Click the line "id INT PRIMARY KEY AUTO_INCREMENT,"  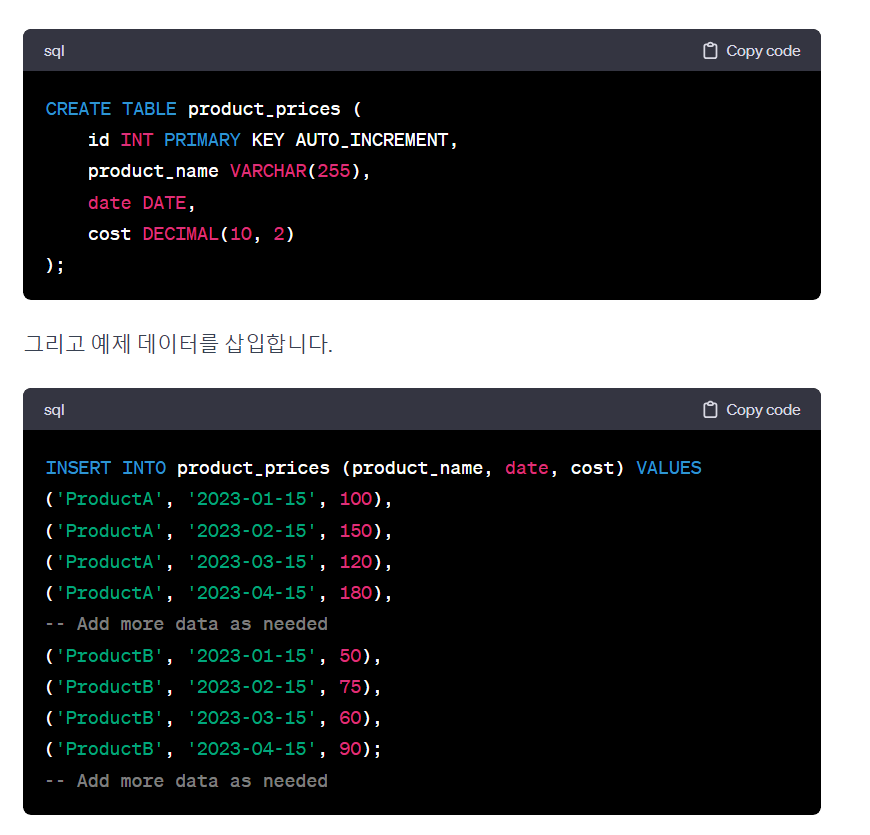(273, 140)
